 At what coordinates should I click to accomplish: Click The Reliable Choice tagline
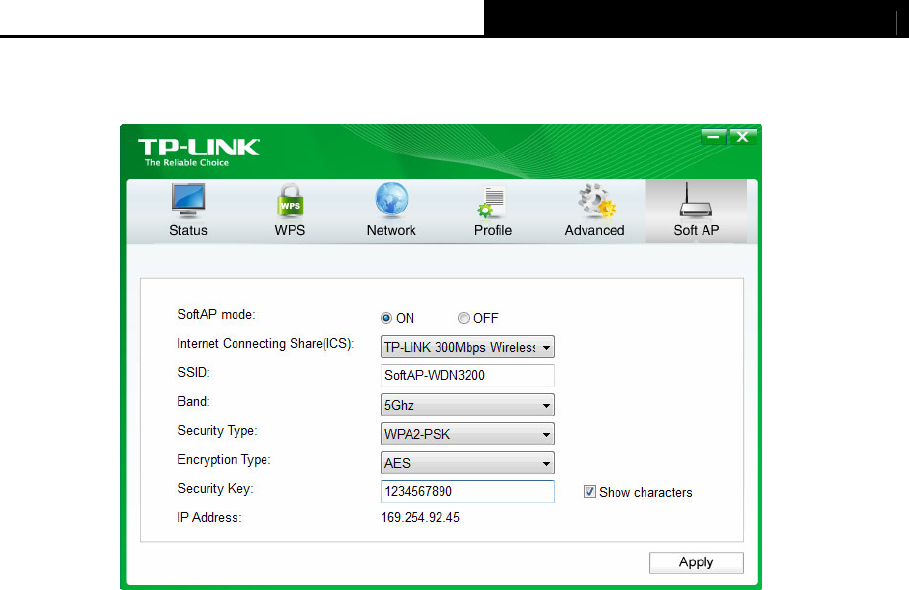pyautogui.click(x=187, y=163)
